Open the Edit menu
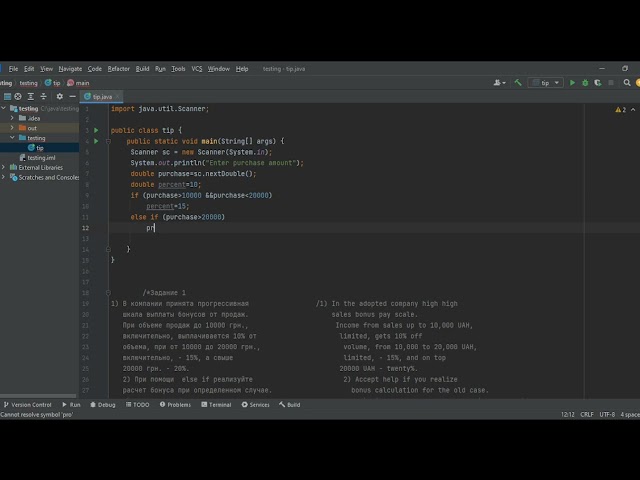This screenshot has width=640, height=480. pyautogui.click(x=29, y=69)
